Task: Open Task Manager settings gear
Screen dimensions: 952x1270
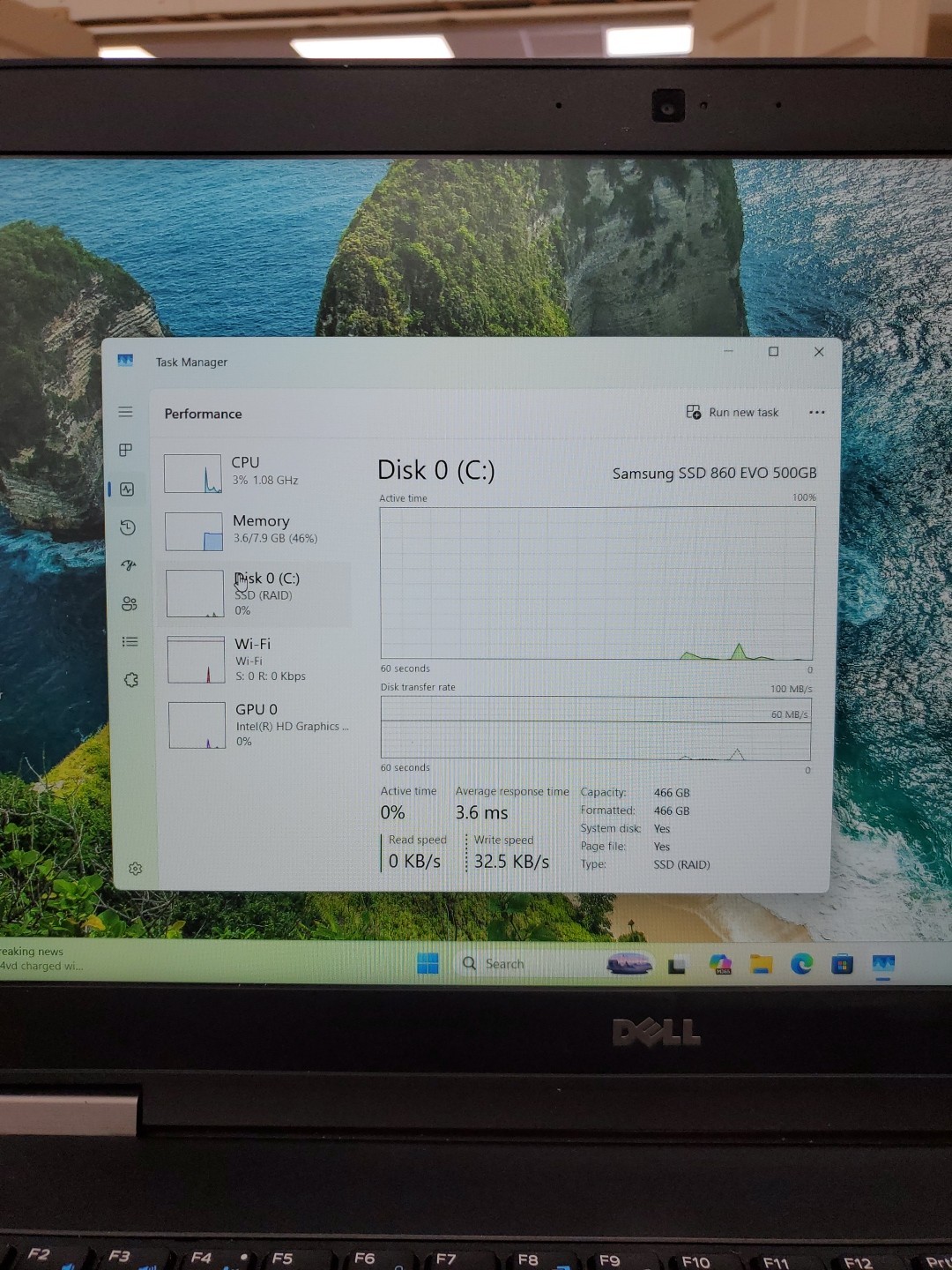Action: (x=136, y=869)
